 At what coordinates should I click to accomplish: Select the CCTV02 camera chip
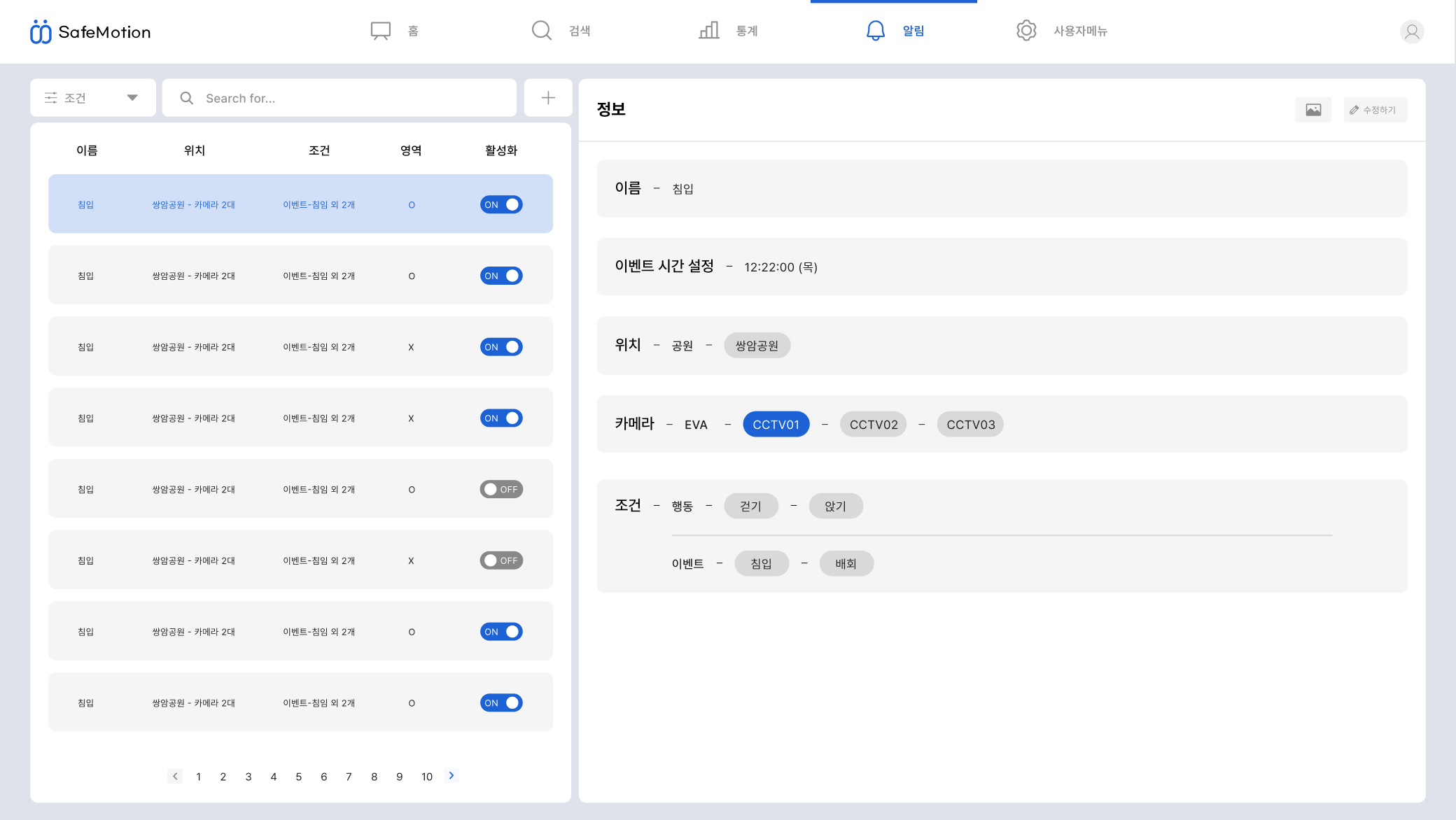point(874,424)
